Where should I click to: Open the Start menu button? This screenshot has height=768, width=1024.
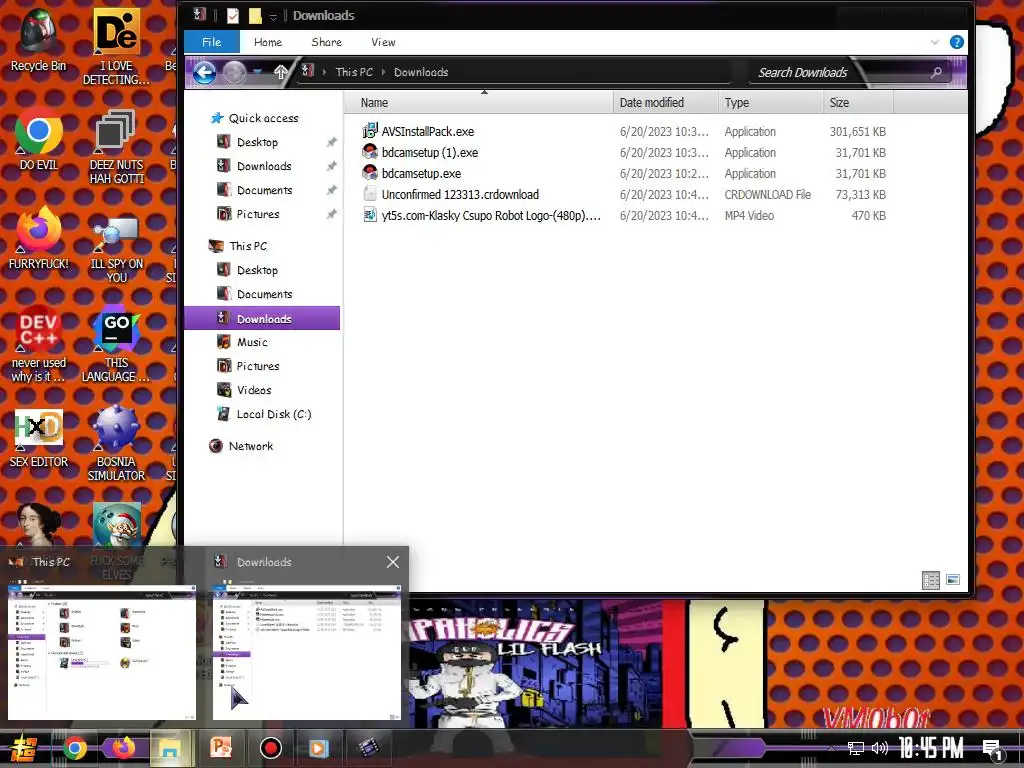[x=23, y=748]
